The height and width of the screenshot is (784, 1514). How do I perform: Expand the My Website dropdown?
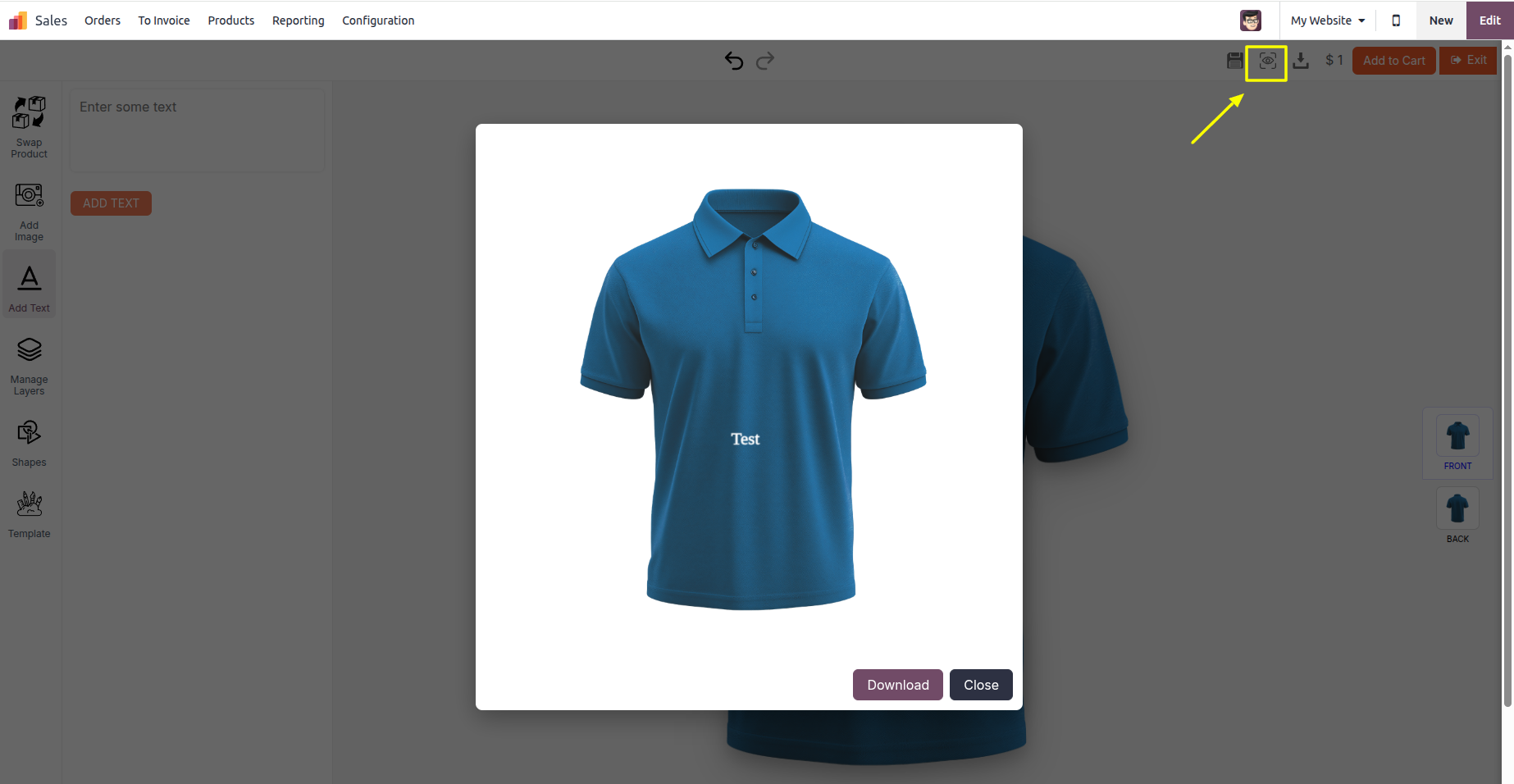pyautogui.click(x=1328, y=21)
